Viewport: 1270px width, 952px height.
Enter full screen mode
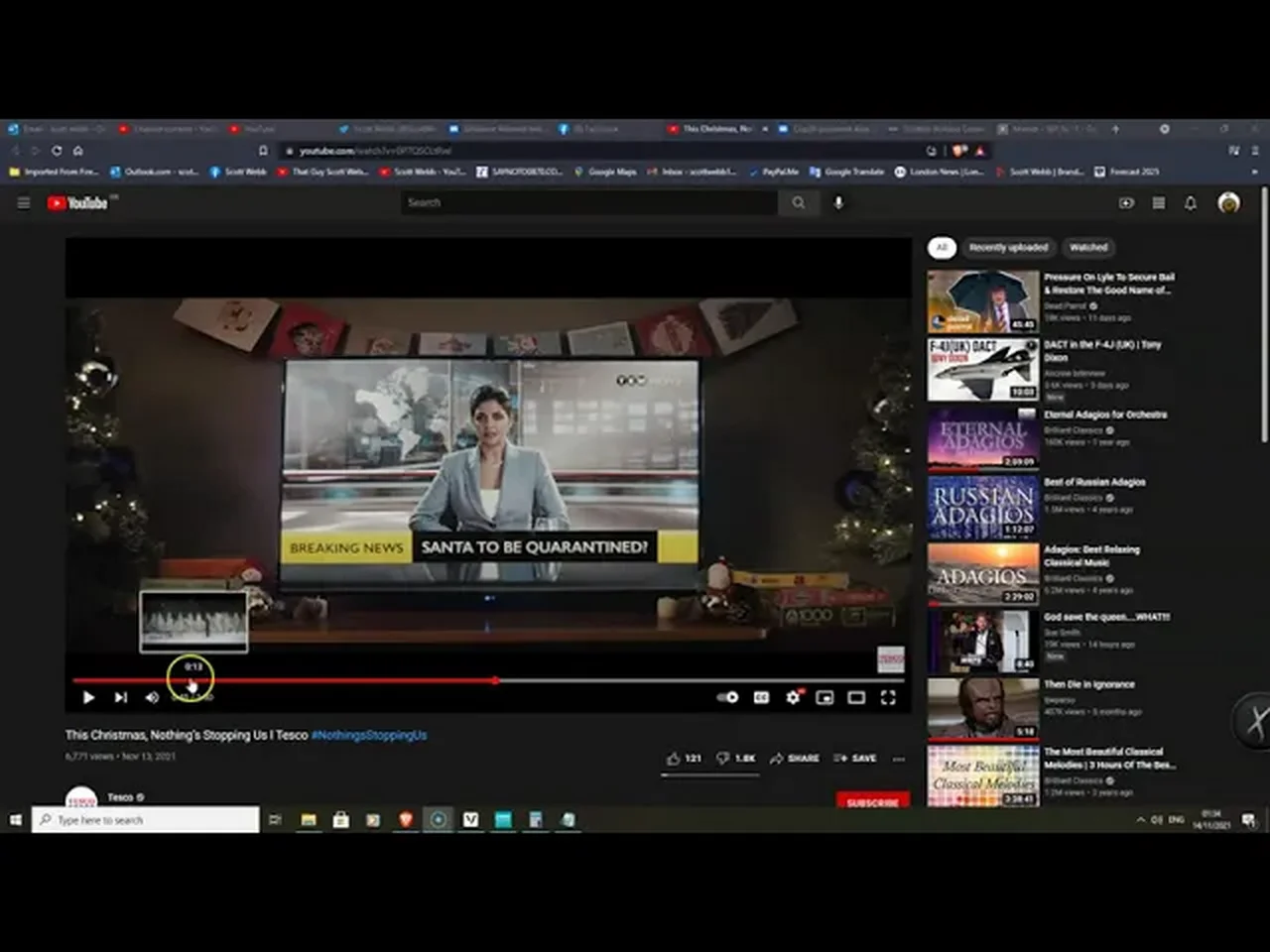coord(888,698)
